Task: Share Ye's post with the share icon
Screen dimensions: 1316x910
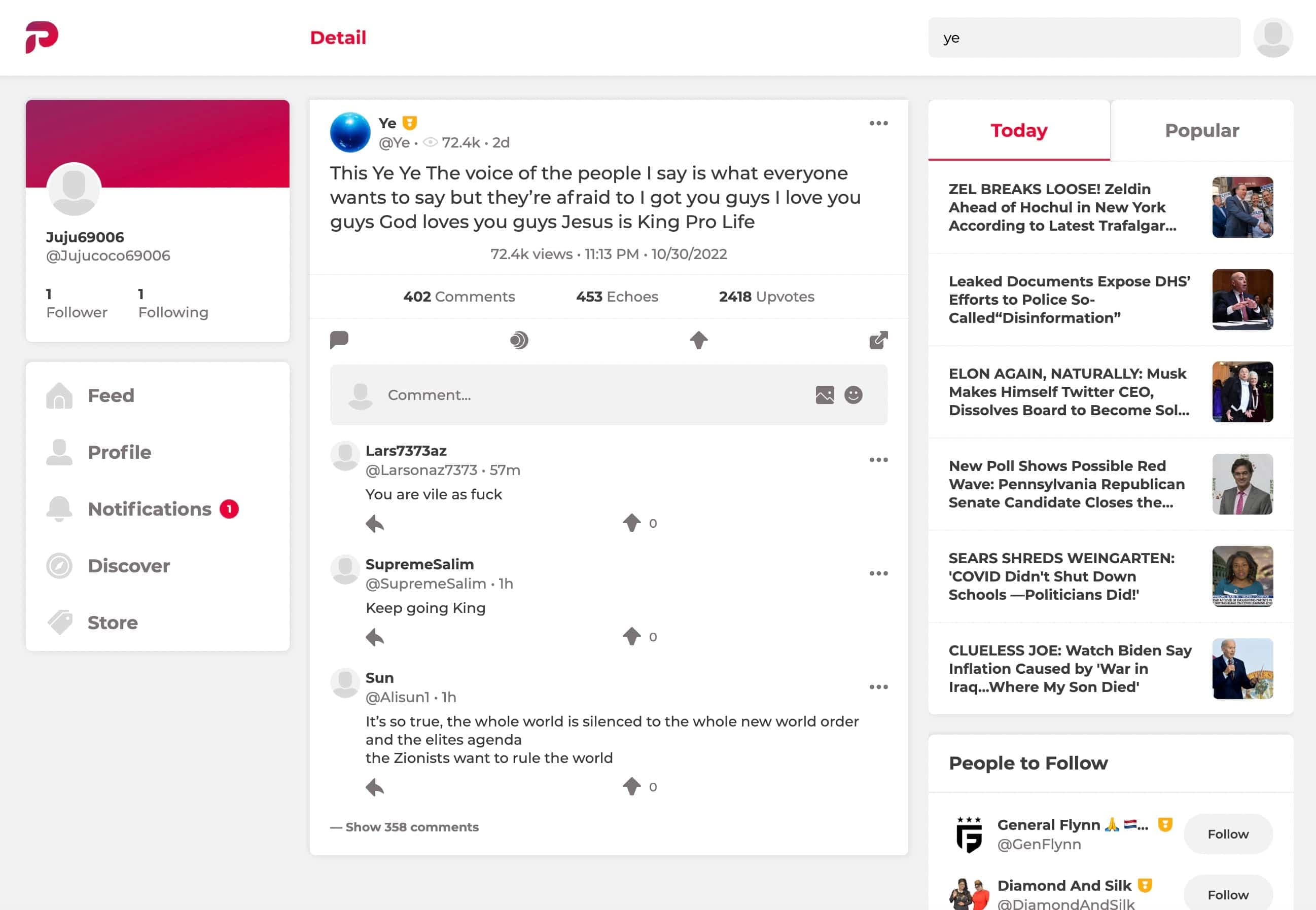Action: pos(878,340)
